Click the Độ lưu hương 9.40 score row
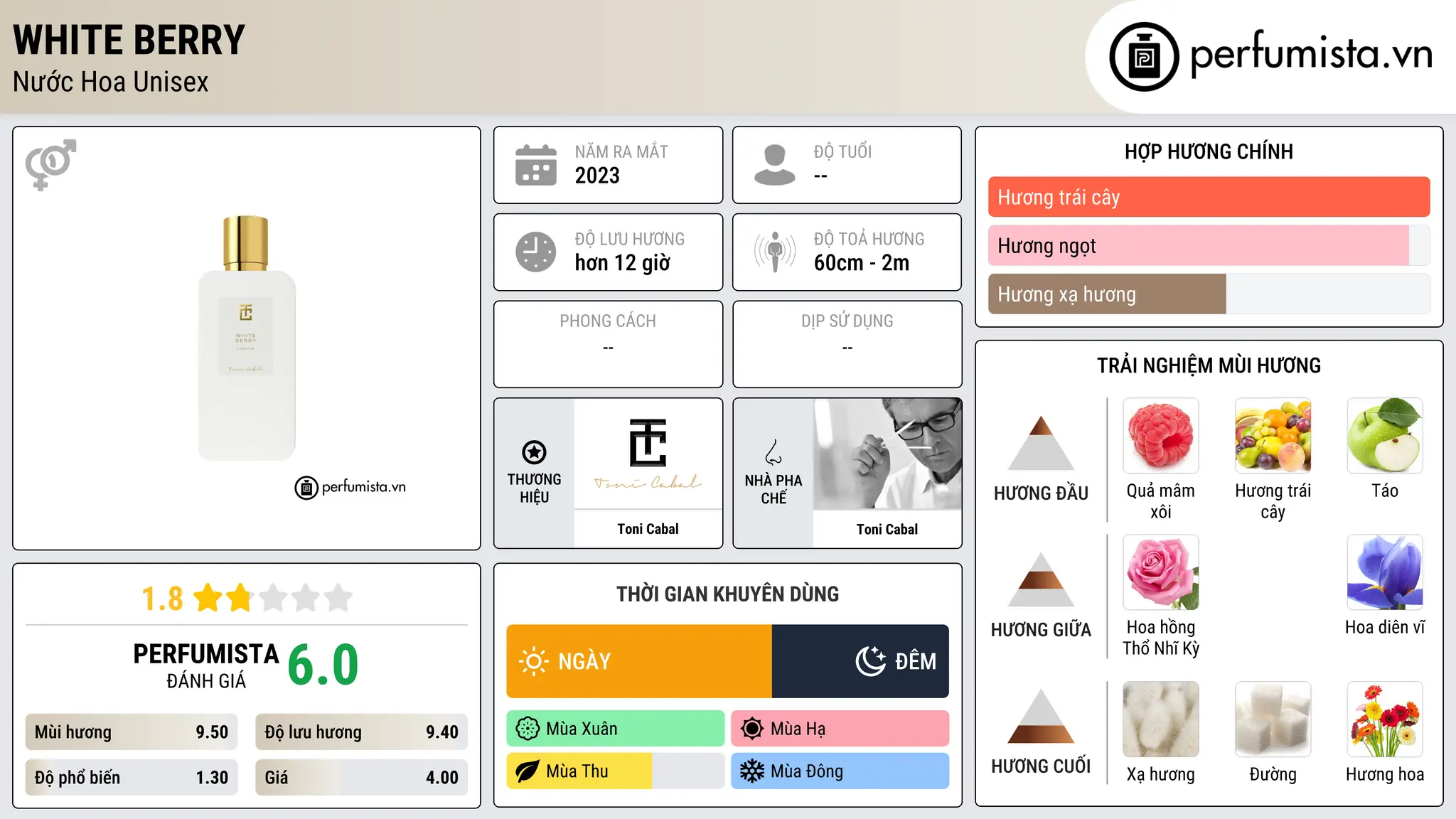 point(361,732)
